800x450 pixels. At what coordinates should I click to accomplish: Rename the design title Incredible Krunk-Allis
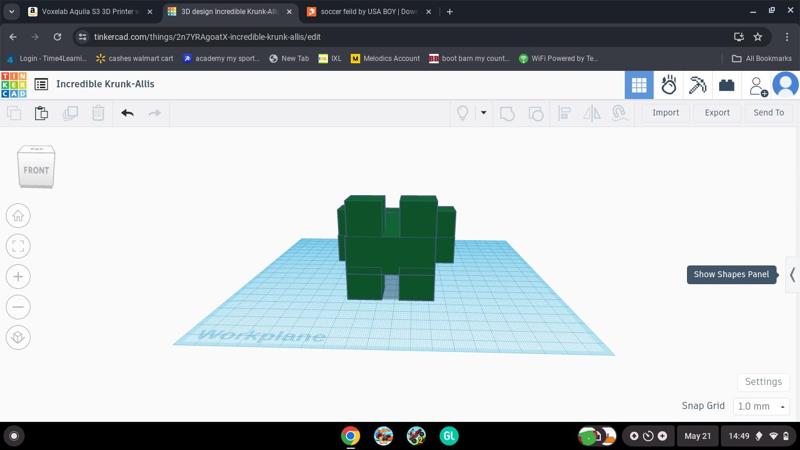(105, 84)
